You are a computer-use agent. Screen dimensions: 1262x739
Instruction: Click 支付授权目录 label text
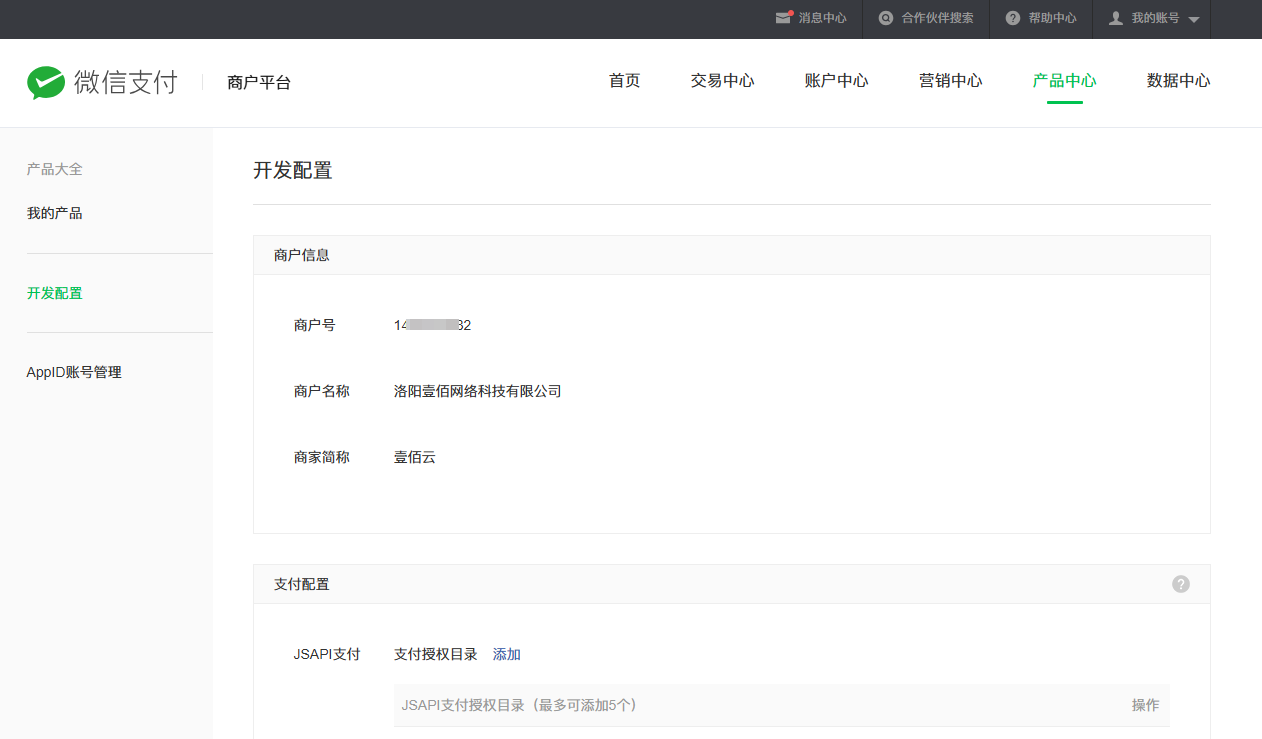(x=436, y=654)
